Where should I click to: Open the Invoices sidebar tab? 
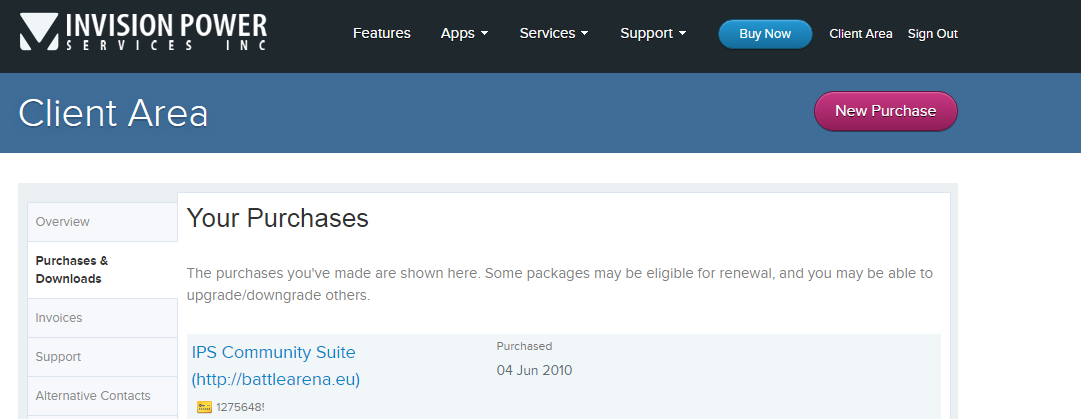click(x=103, y=318)
